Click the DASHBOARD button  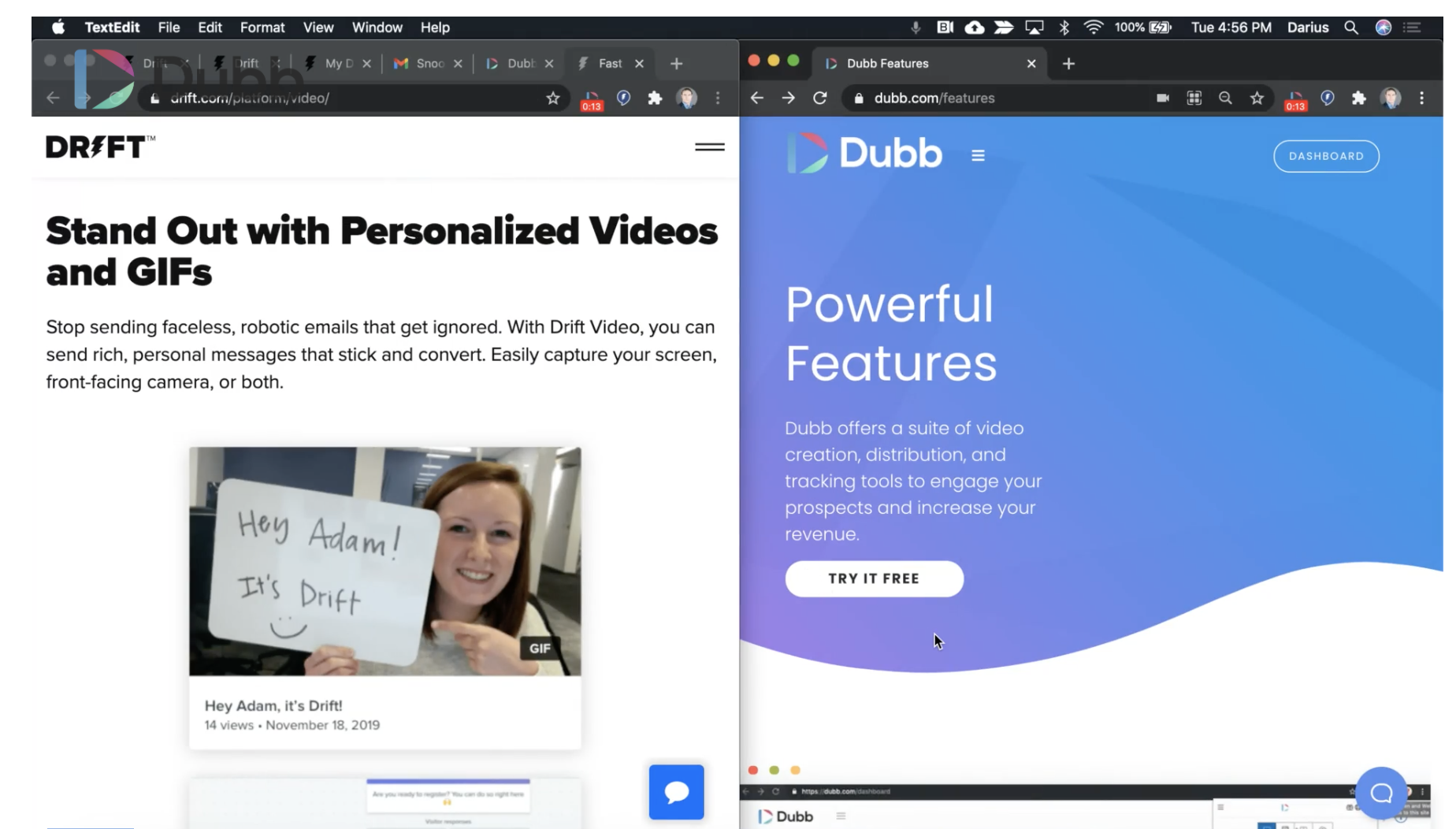click(x=1326, y=156)
